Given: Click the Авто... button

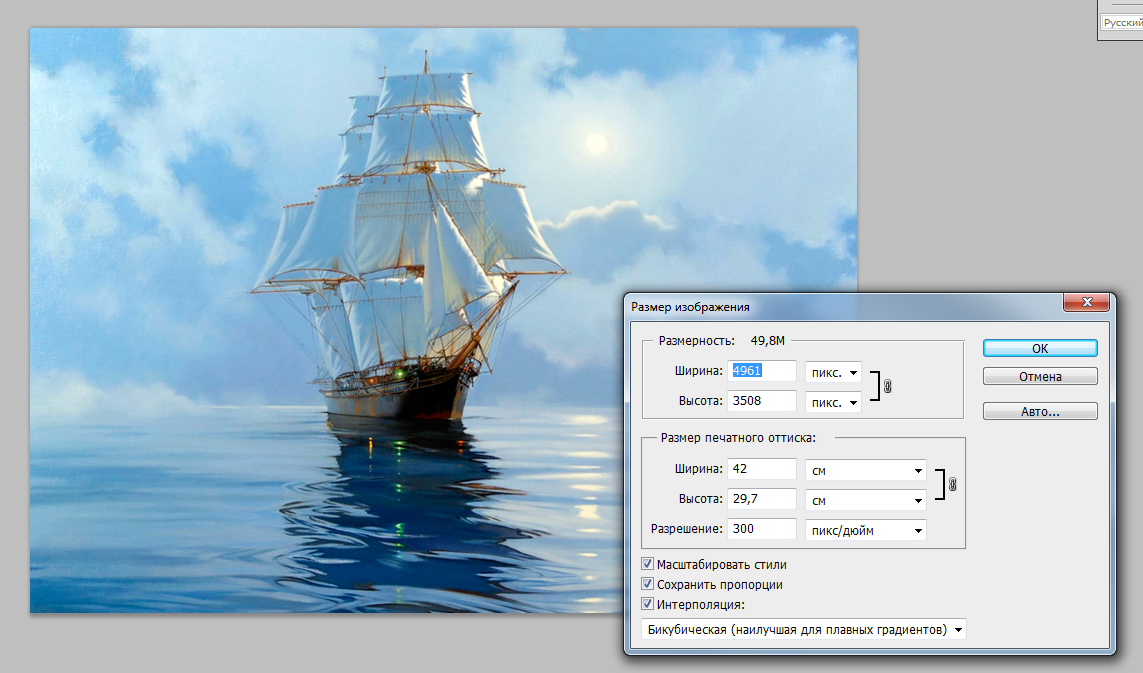Looking at the screenshot, I should tap(1039, 411).
